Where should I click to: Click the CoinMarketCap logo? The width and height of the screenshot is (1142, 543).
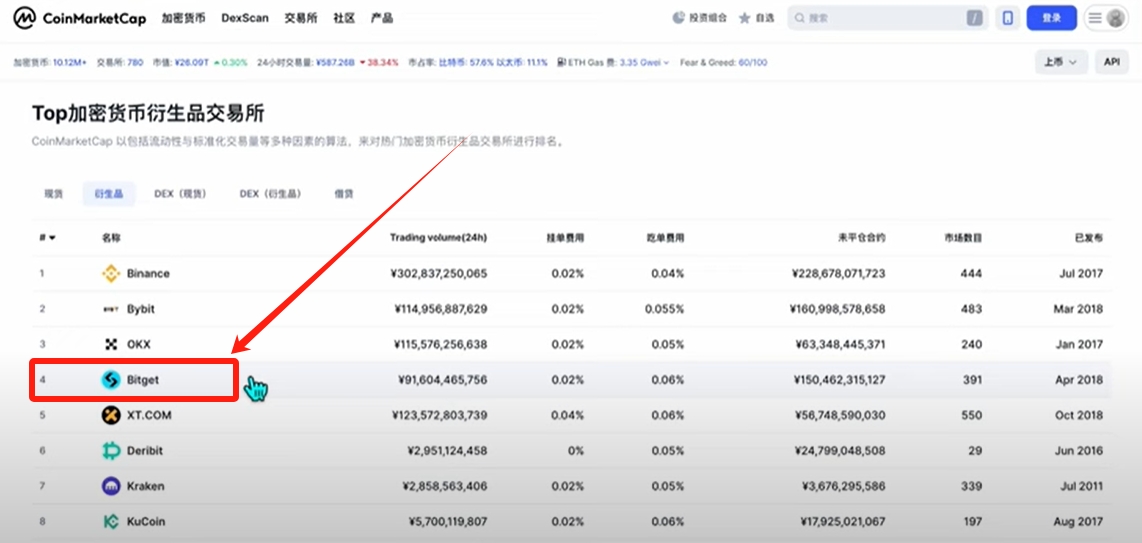(x=79, y=18)
